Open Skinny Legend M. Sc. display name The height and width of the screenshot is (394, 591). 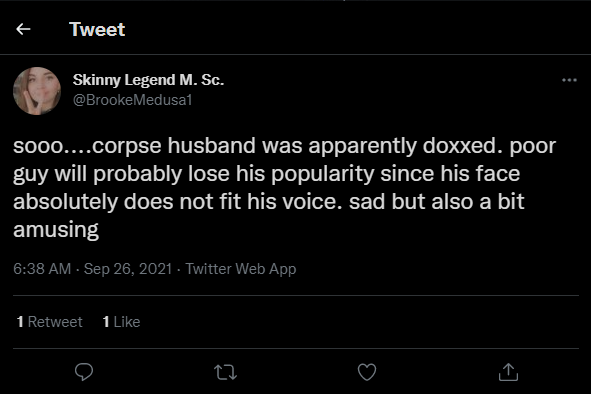pyautogui.click(x=148, y=80)
